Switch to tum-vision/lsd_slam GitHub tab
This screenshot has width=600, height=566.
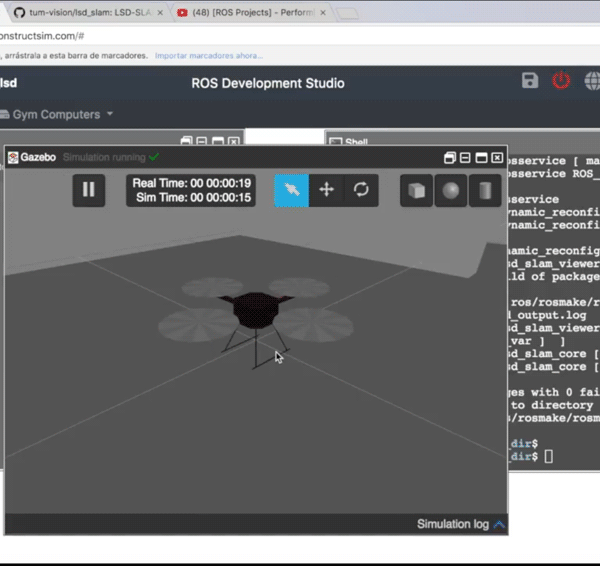(89, 13)
